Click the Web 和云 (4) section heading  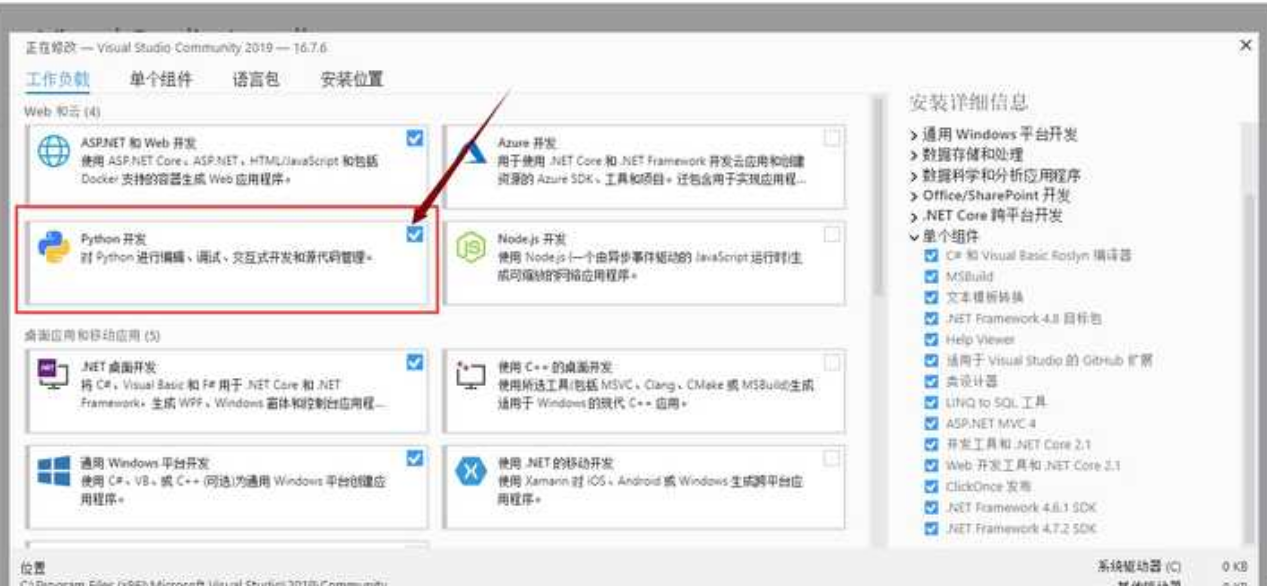[x=62, y=110]
